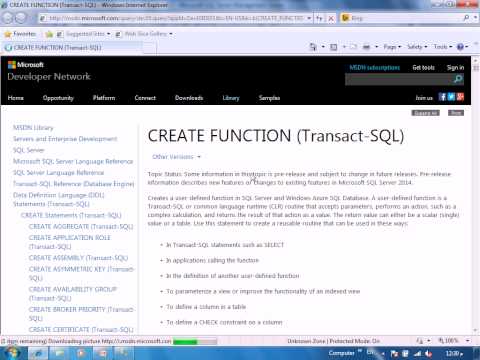Open the Tools menu dropdown
Viewport: 480px width, 360px height.
click(x=443, y=47)
